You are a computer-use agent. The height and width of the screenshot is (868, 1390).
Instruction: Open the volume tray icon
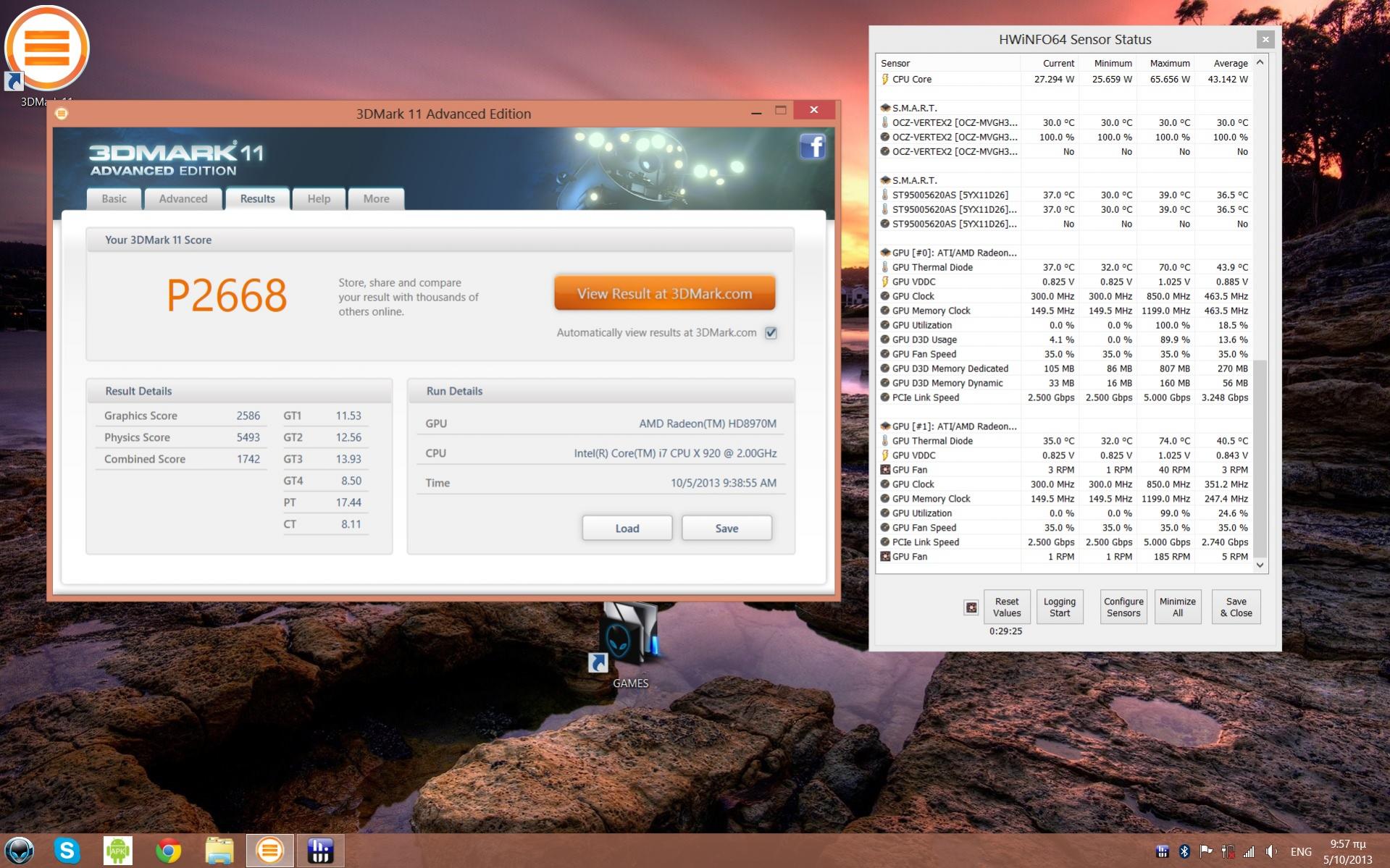pyautogui.click(x=1271, y=851)
